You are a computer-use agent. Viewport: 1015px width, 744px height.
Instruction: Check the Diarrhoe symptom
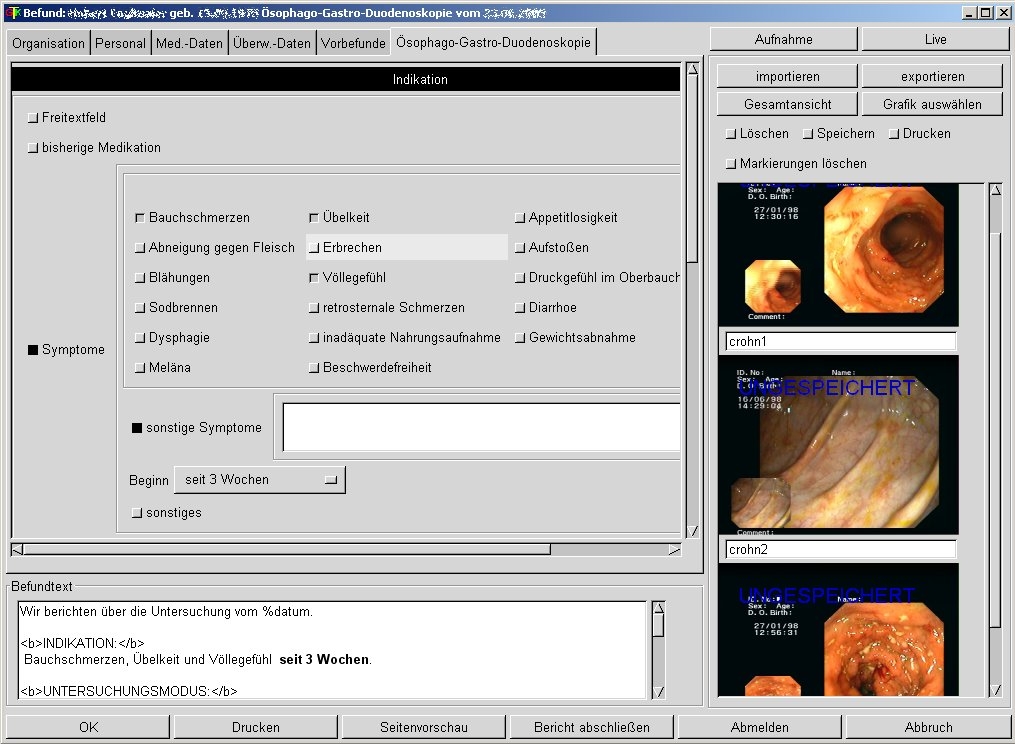520,308
